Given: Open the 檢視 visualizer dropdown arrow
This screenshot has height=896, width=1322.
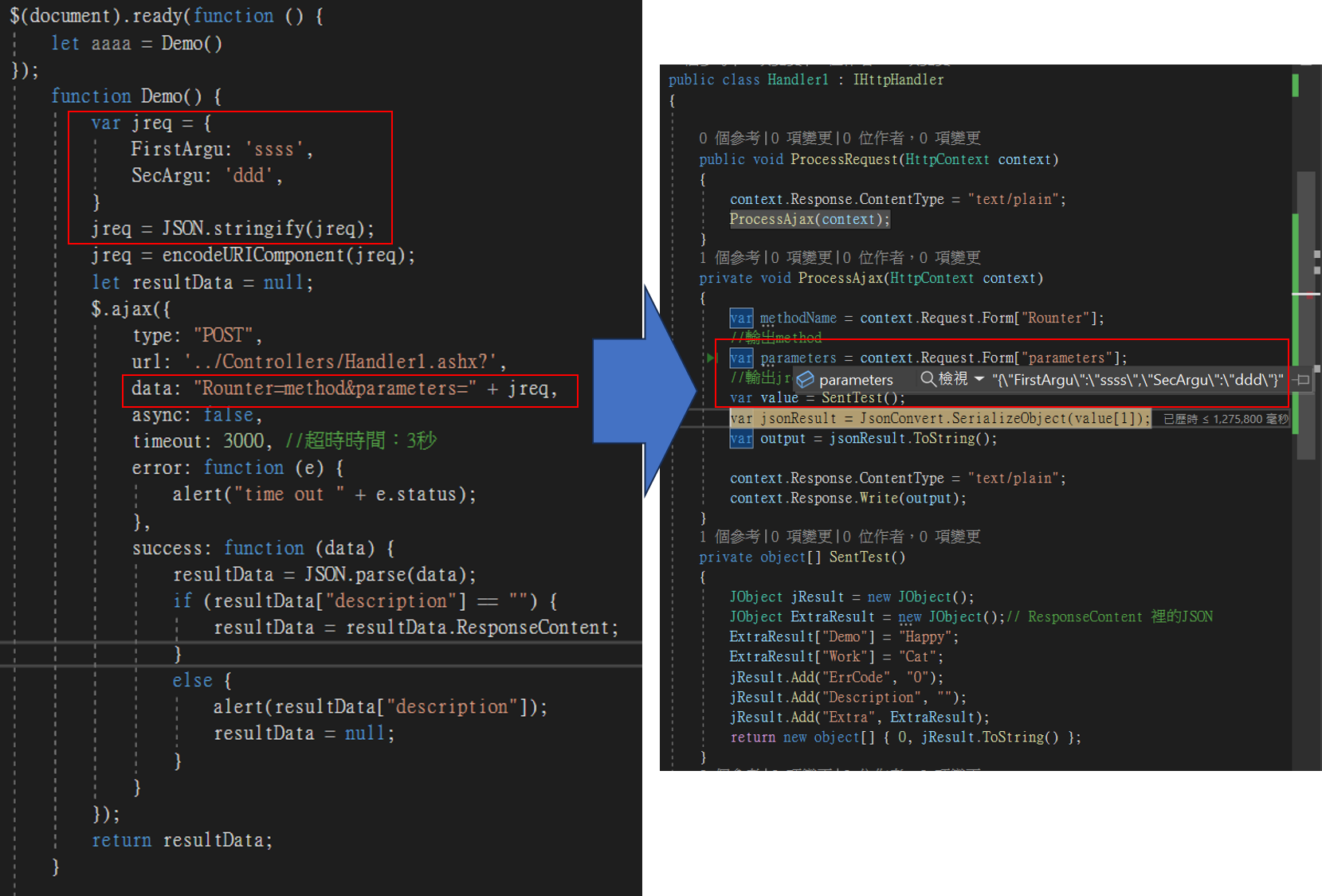Looking at the screenshot, I should [x=979, y=379].
